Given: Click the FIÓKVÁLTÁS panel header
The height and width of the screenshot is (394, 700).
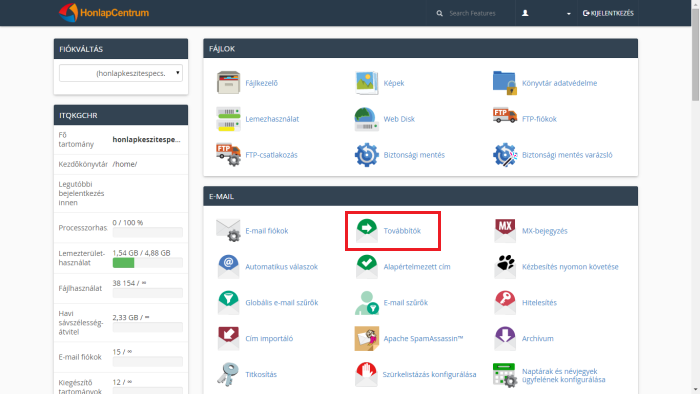Looking at the screenshot, I should pos(121,49).
